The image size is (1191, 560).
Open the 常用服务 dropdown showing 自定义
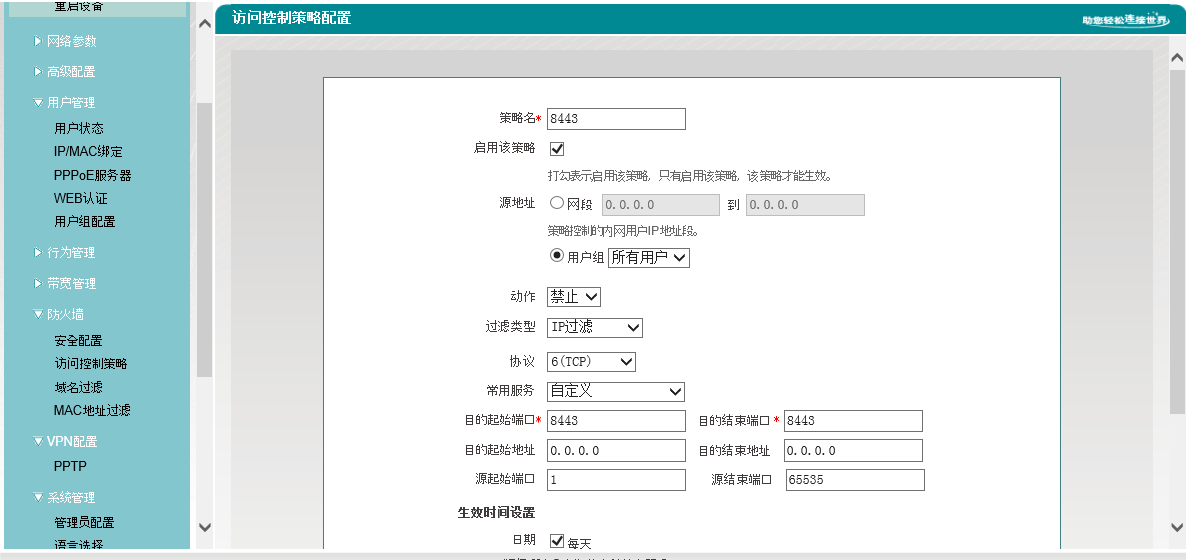616,391
